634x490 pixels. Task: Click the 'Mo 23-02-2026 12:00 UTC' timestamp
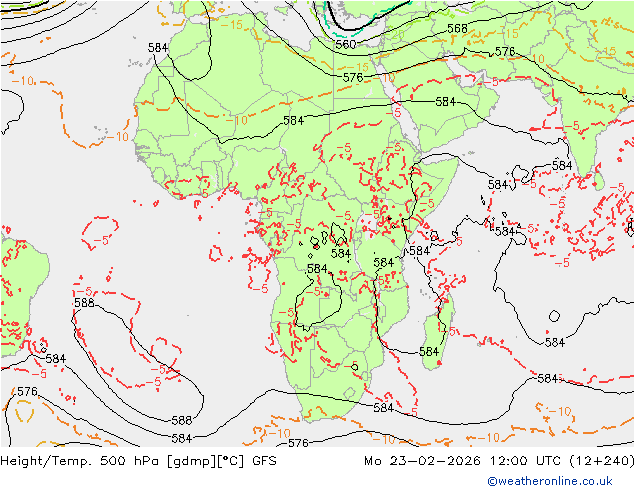point(463,460)
